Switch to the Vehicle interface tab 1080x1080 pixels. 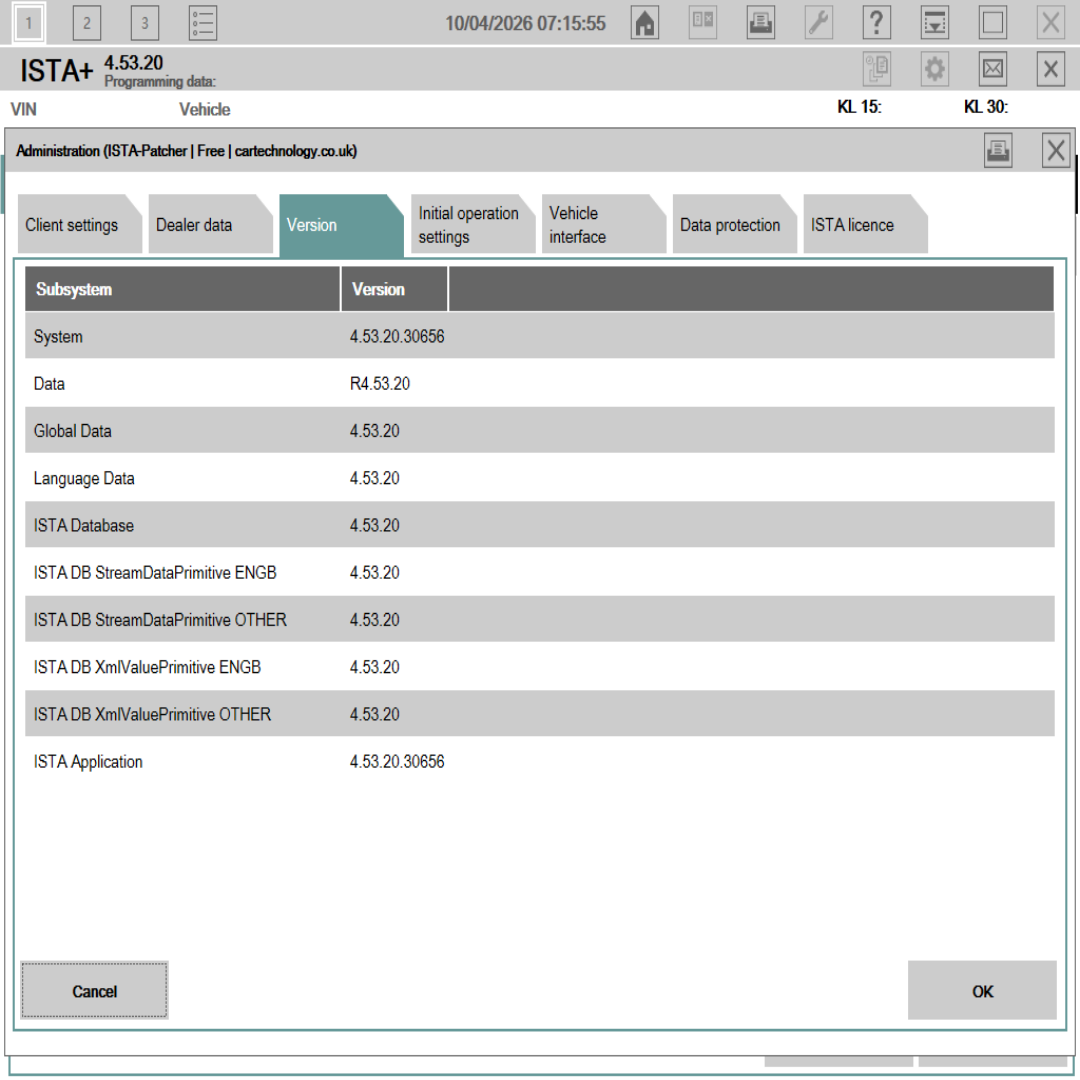(603, 225)
